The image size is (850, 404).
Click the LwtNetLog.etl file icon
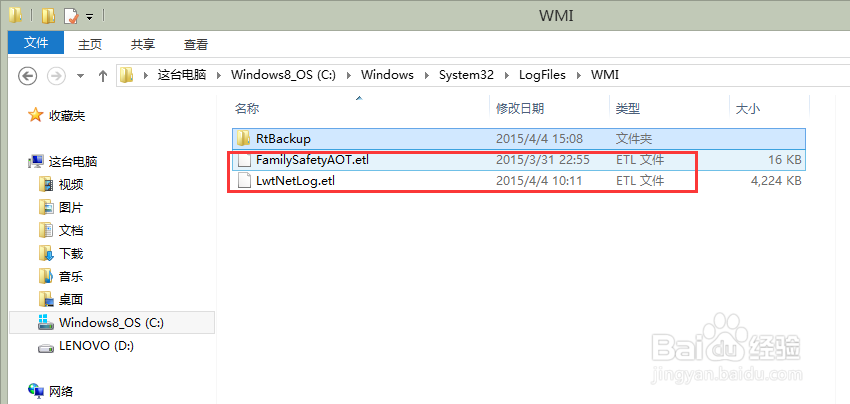[x=243, y=181]
